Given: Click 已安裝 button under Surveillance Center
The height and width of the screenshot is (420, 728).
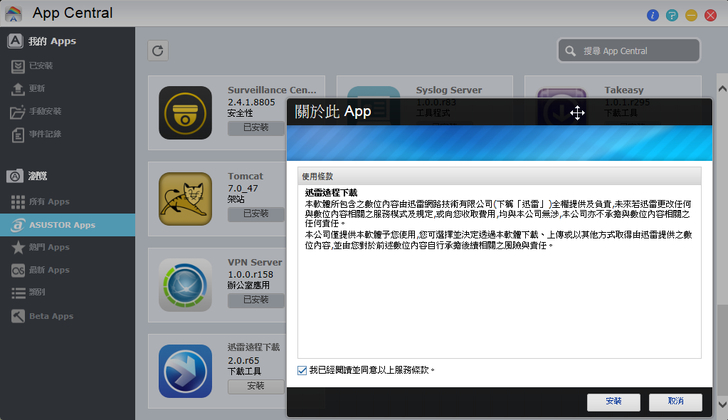Looking at the screenshot, I should tap(256, 128).
